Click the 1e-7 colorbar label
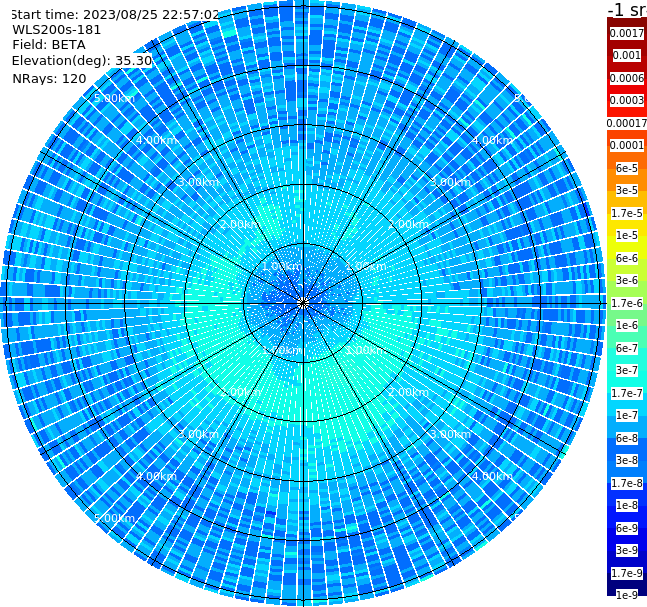 tap(627, 415)
